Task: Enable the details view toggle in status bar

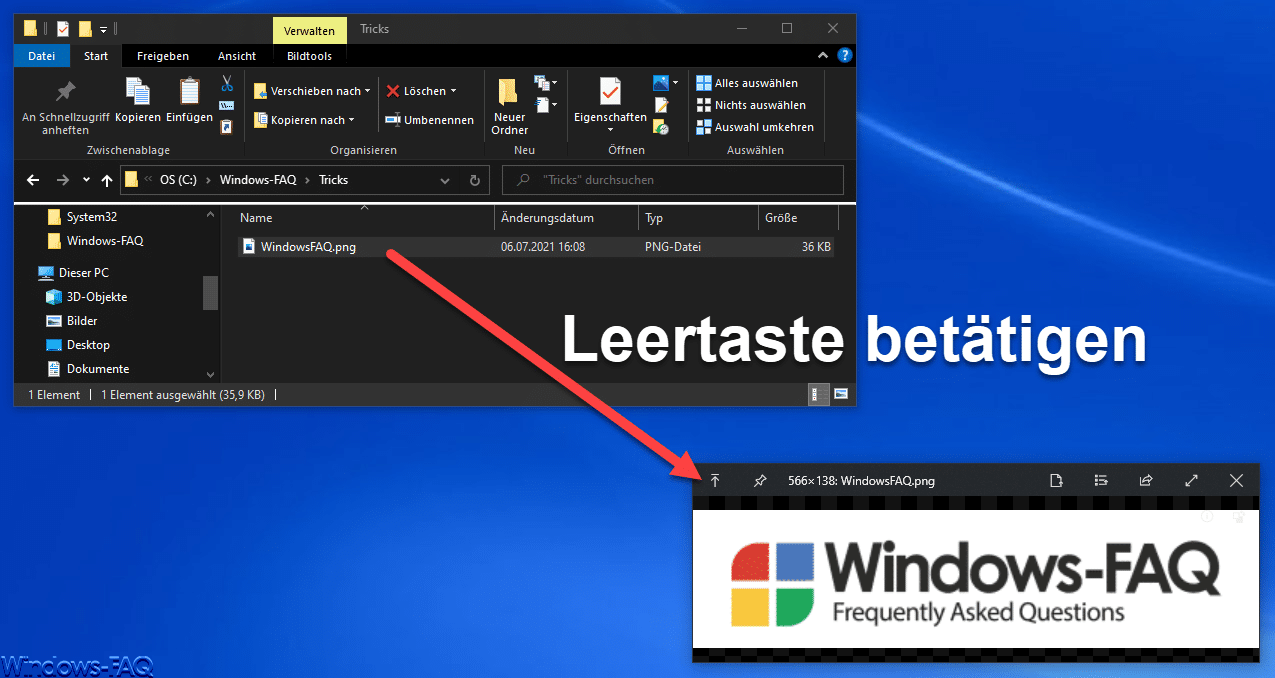Action: click(x=818, y=394)
